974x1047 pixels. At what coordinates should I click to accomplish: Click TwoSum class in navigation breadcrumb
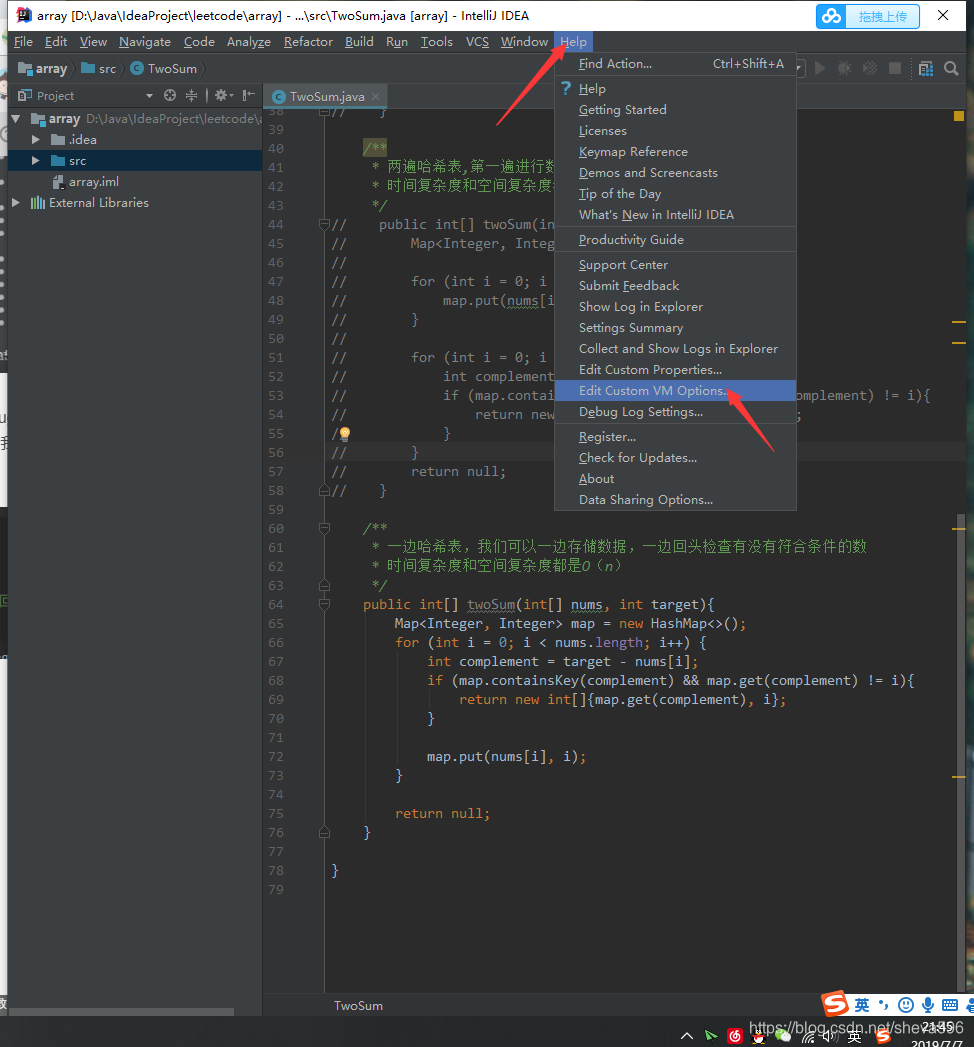click(x=164, y=68)
